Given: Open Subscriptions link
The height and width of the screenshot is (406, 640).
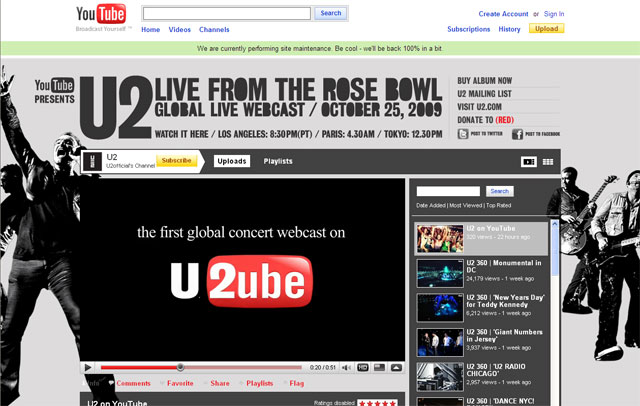Looking at the screenshot, I should (469, 29).
